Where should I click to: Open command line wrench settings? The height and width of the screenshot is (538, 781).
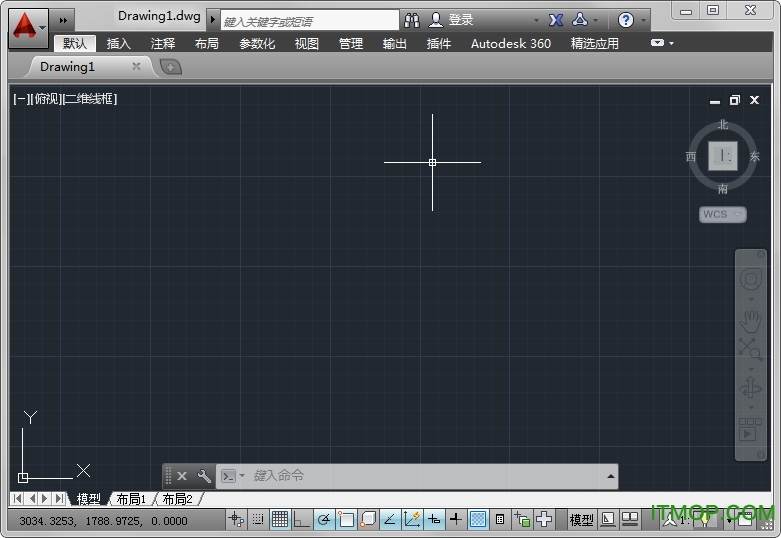[204, 476]
